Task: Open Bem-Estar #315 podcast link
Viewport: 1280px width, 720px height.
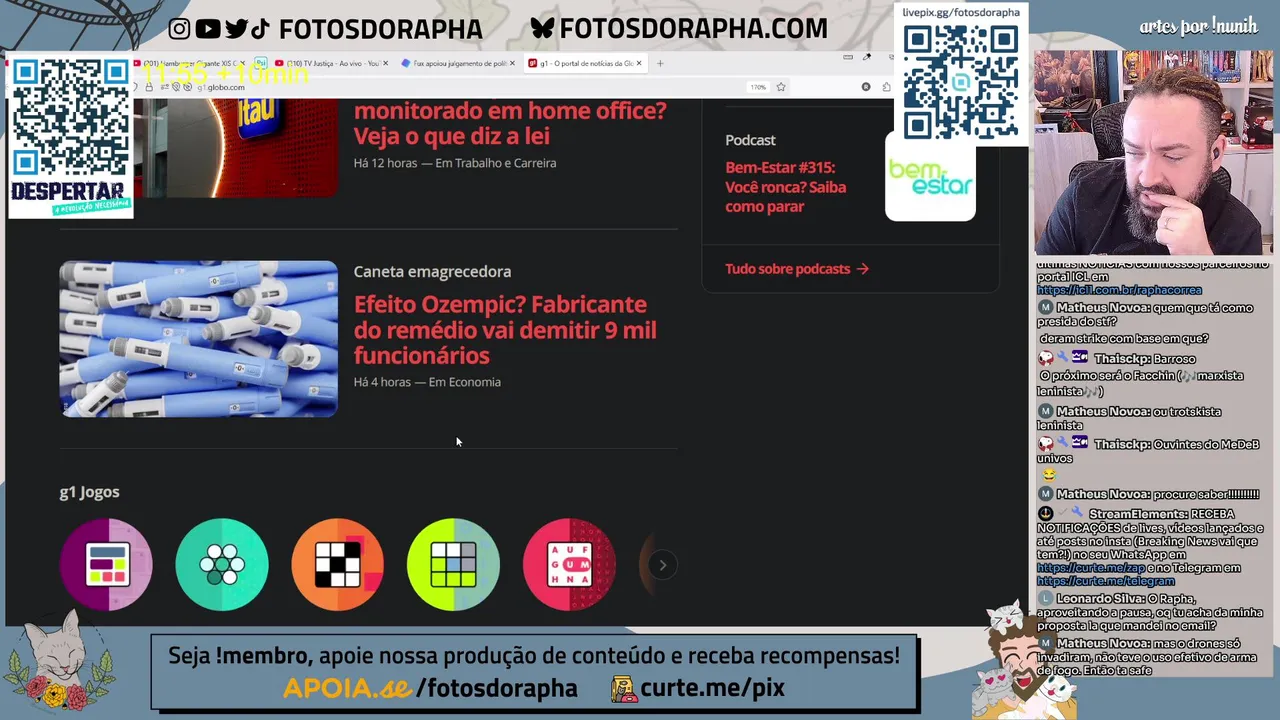Action: (785, 187)
